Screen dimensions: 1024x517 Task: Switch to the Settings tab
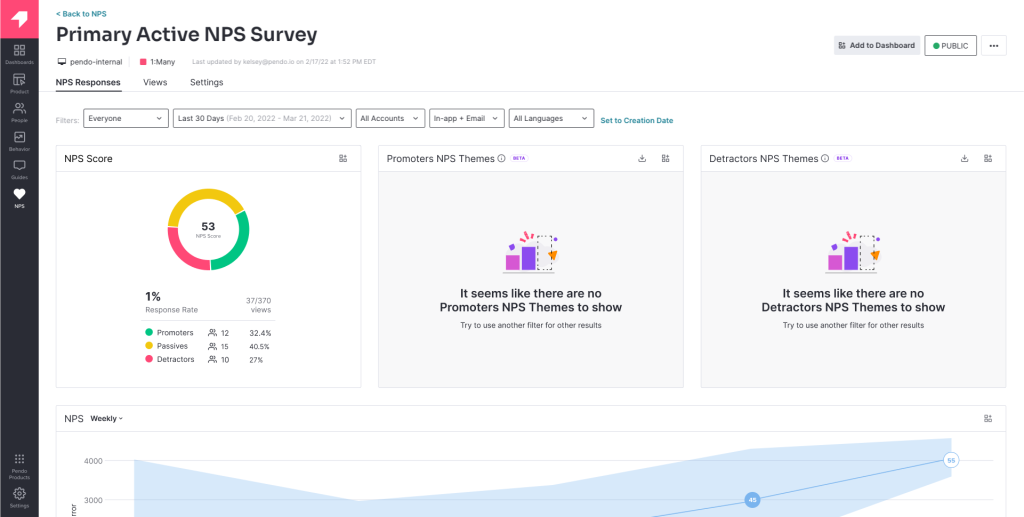pos(206,82)
